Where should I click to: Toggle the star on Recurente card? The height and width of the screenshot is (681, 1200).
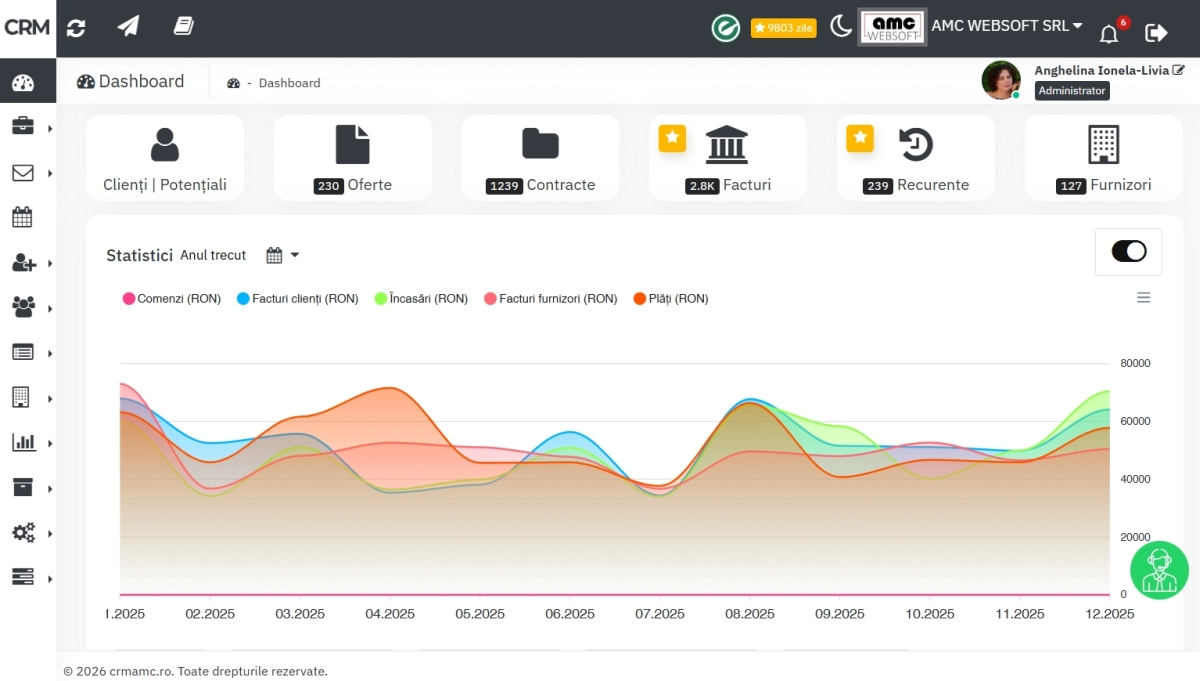(x=860, y=138)
